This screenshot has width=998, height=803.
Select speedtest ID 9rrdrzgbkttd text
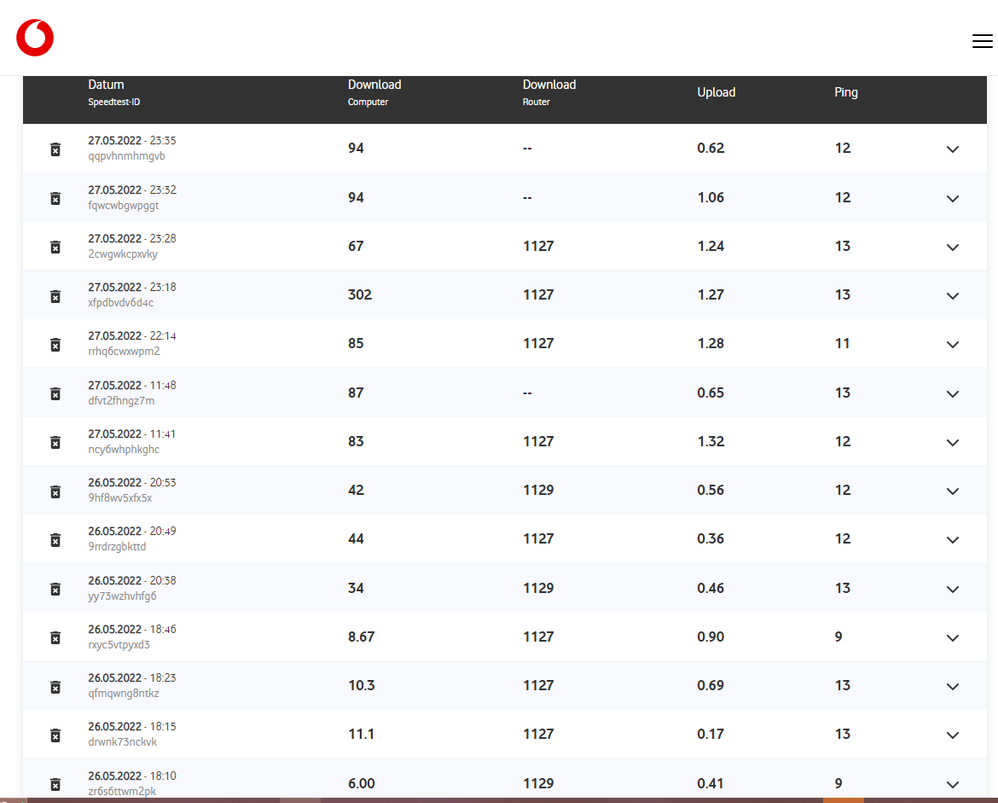[x=117, y=547]
